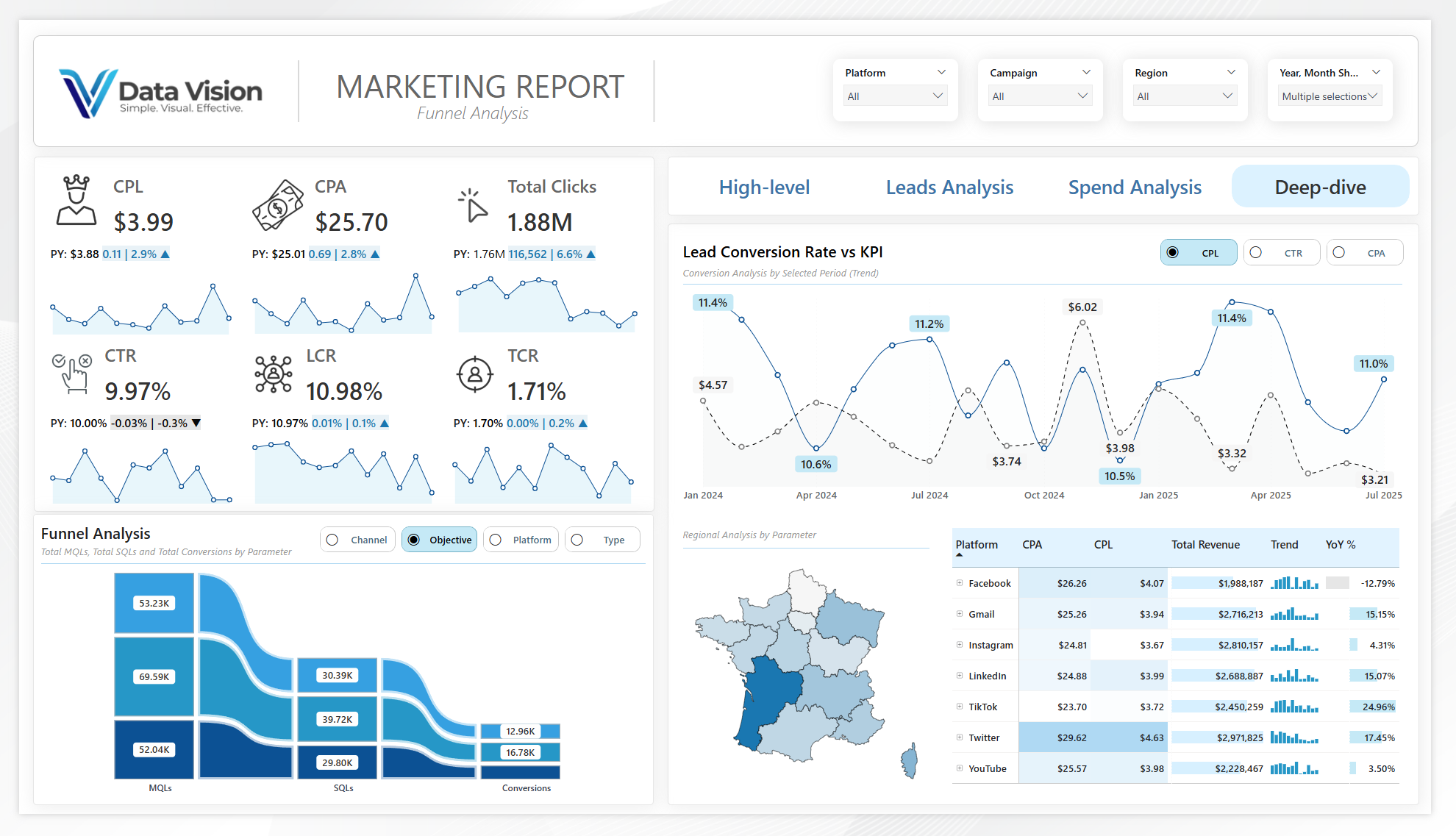The width and height of the screenshot is (1456, 836).
Task: Choose the Channel funnel parameter
Action: [x=332, y=540]
